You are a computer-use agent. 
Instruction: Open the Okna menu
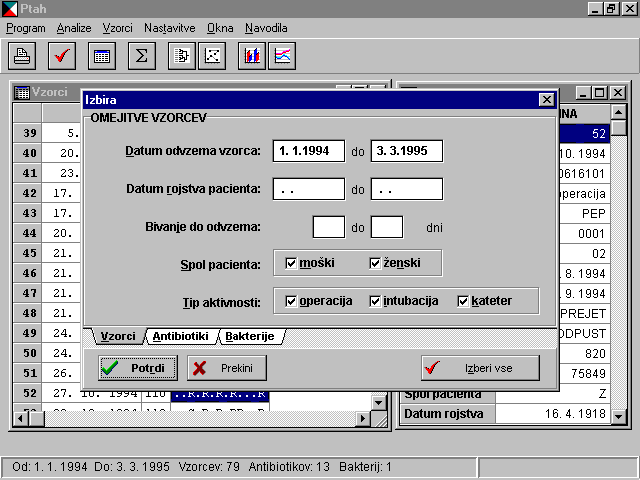click(220, 28)
